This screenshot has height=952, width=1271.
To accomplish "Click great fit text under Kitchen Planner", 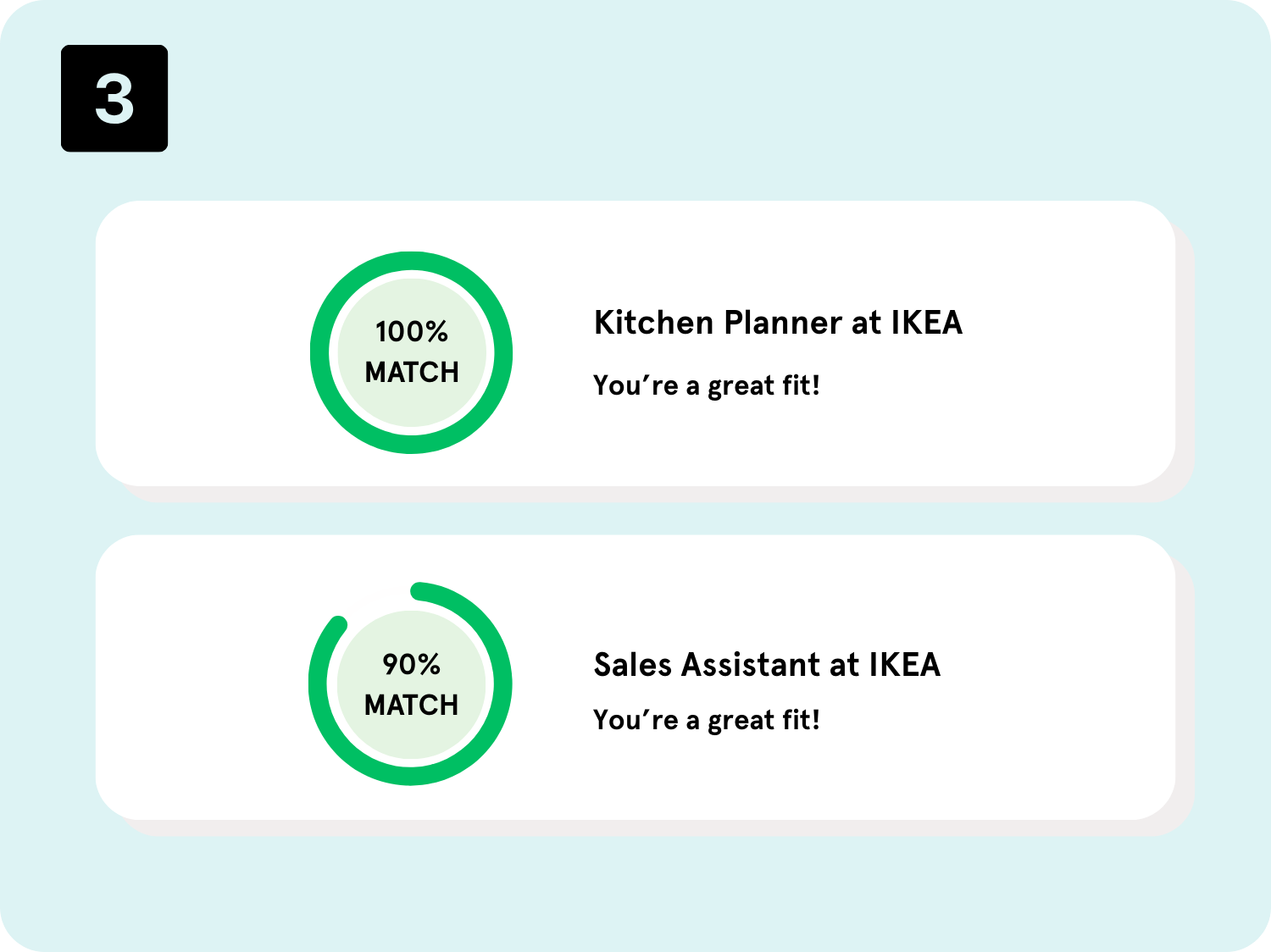I will pyautogui.click(x=707, y=385).
